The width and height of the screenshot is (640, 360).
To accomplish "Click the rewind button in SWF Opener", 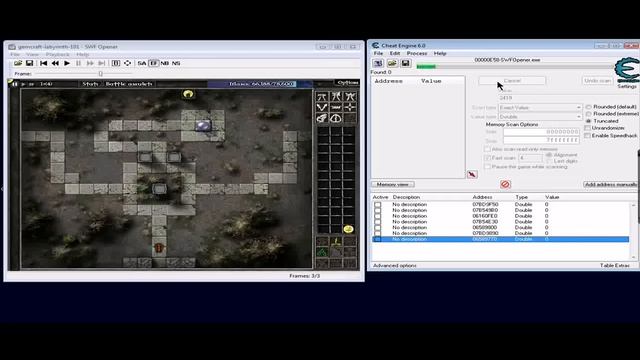I will (x=55, y=63).
